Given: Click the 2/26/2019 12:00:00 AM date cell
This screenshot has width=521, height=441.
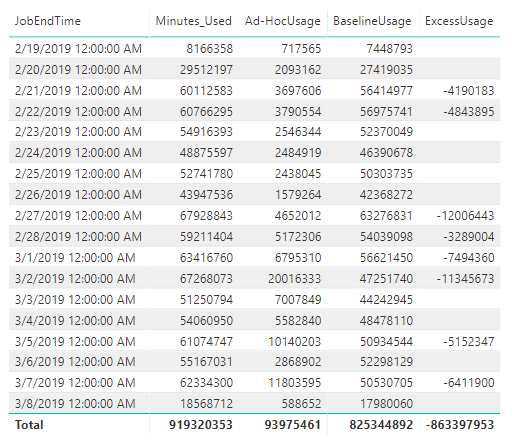Looking at the screenshot, I should click(78, 195).
